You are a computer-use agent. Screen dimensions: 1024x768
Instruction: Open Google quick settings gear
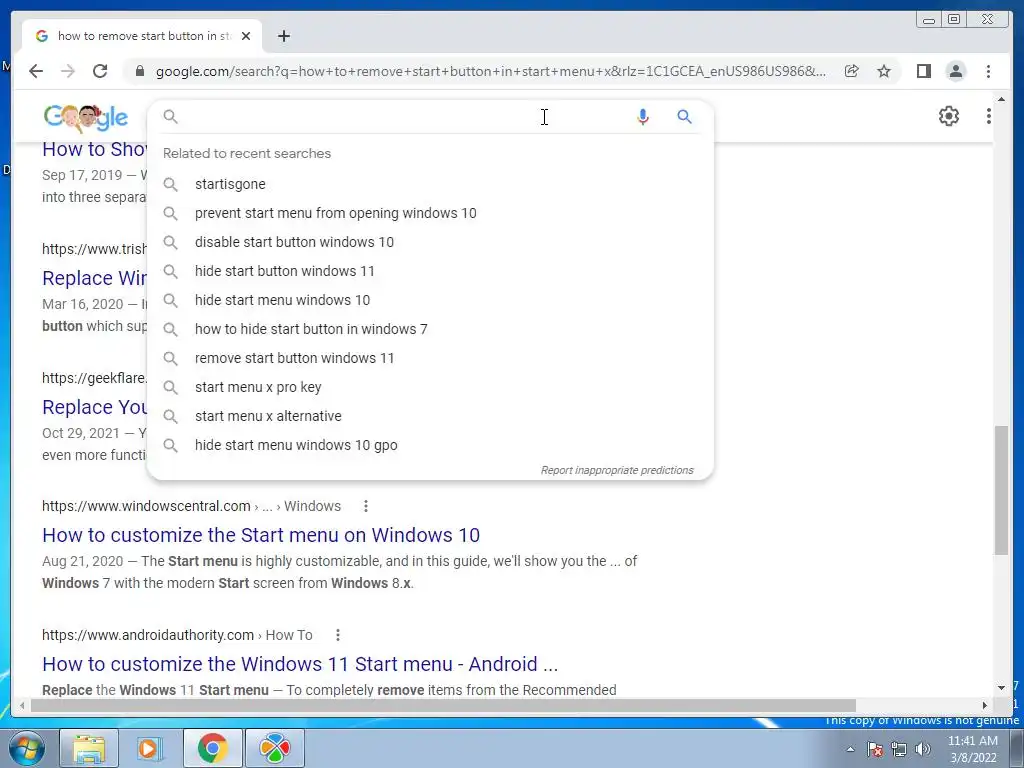[948, 116]
